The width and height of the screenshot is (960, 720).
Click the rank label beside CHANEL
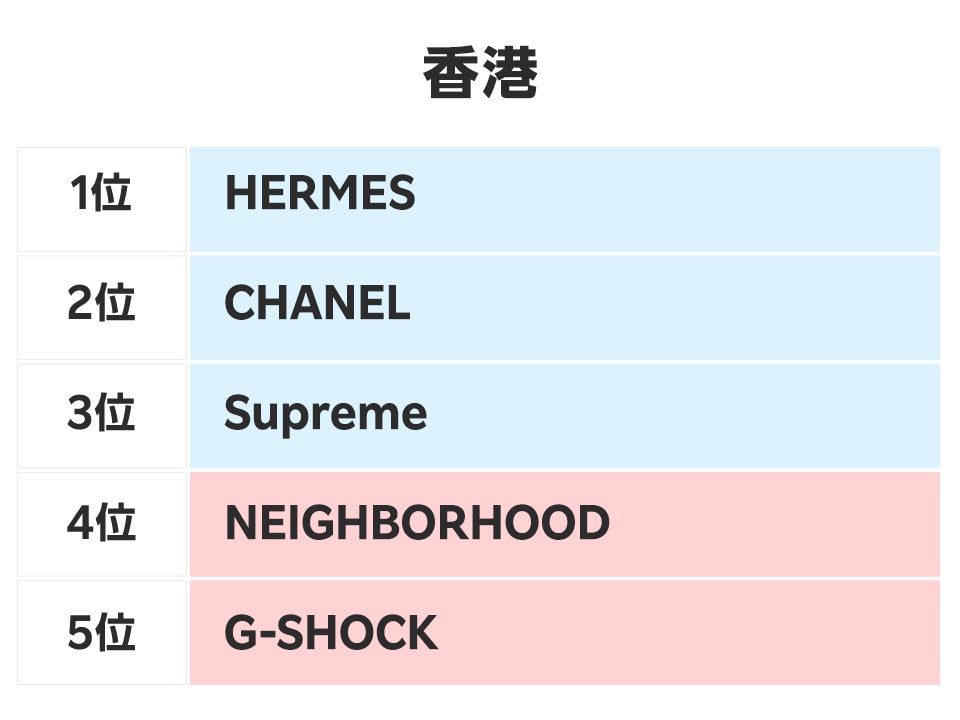[101, 304]
